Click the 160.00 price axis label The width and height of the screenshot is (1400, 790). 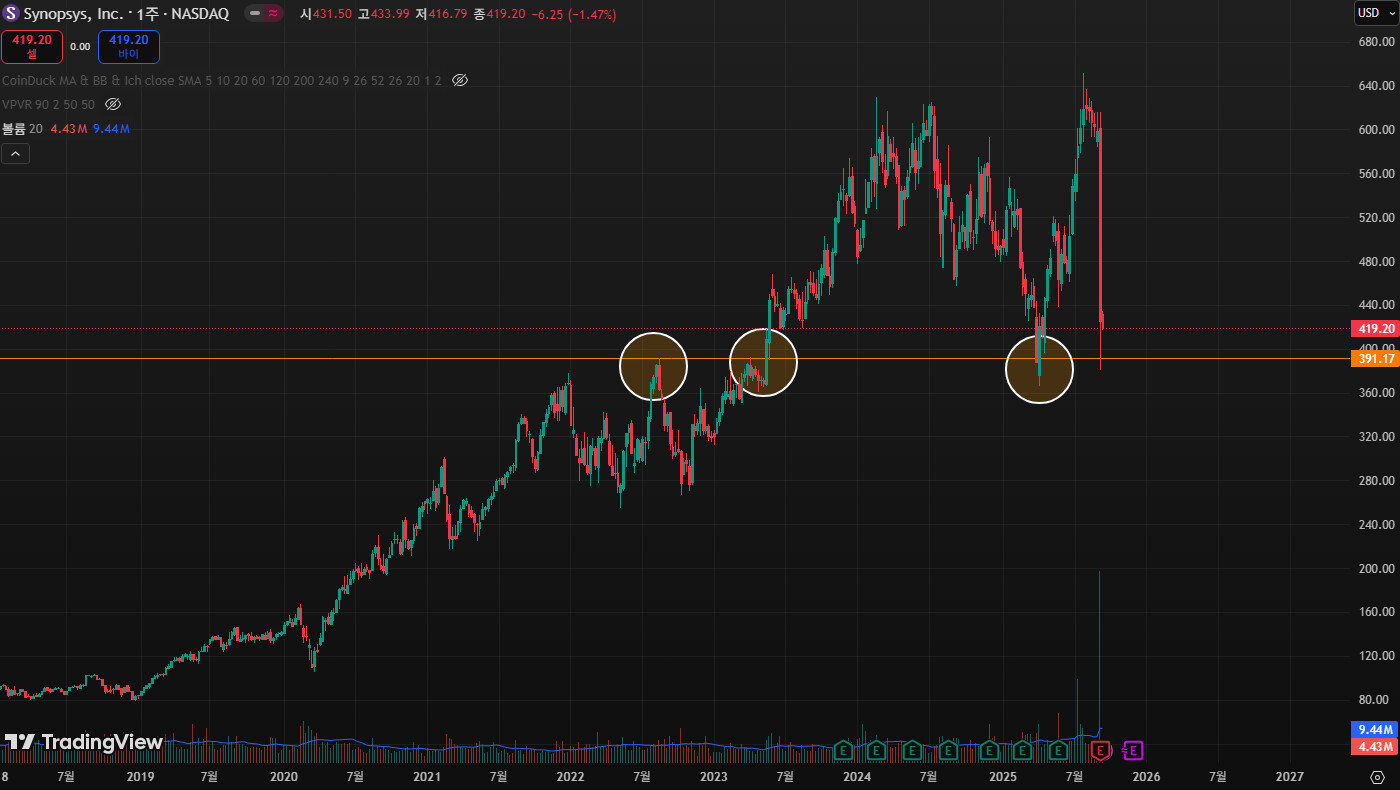click(x=1376, y=612)
